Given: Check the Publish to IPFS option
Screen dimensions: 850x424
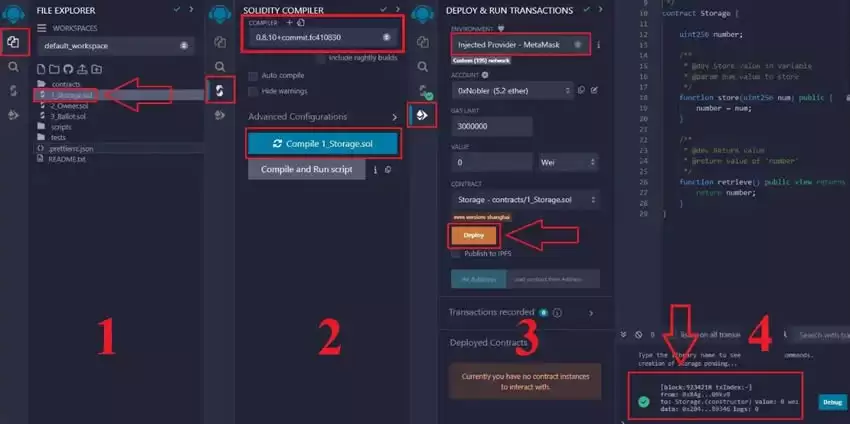Looking at the screenshot, I should [456, 253].
